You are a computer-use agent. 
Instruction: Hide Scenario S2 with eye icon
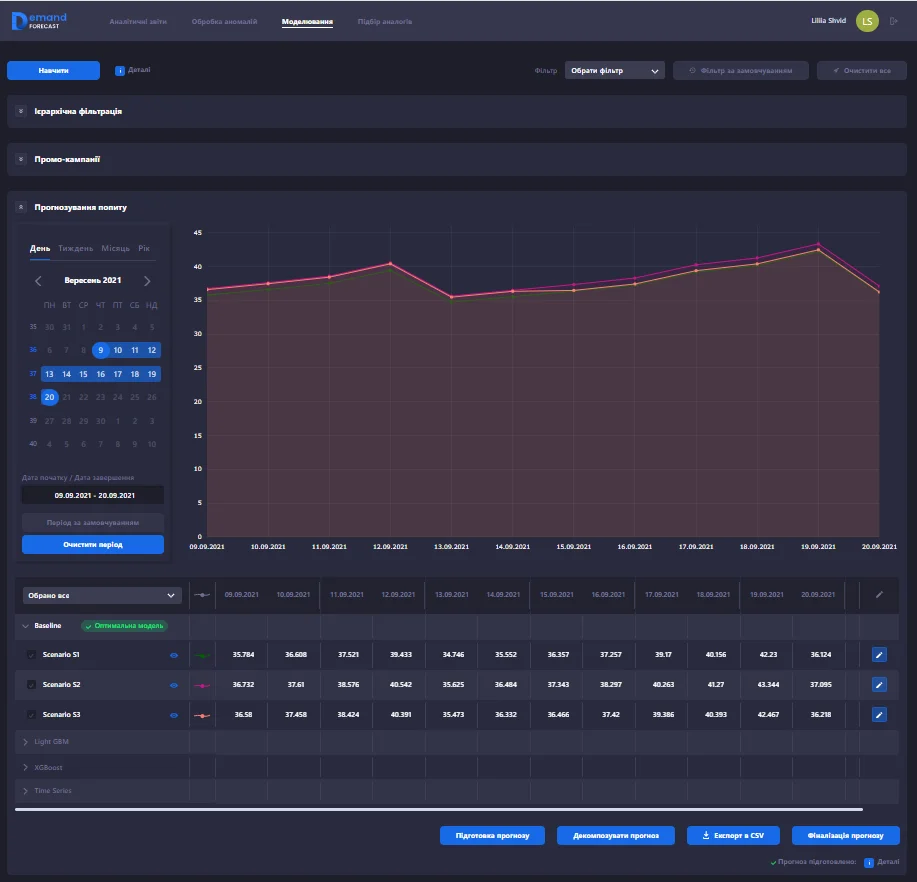pos(174,685)
